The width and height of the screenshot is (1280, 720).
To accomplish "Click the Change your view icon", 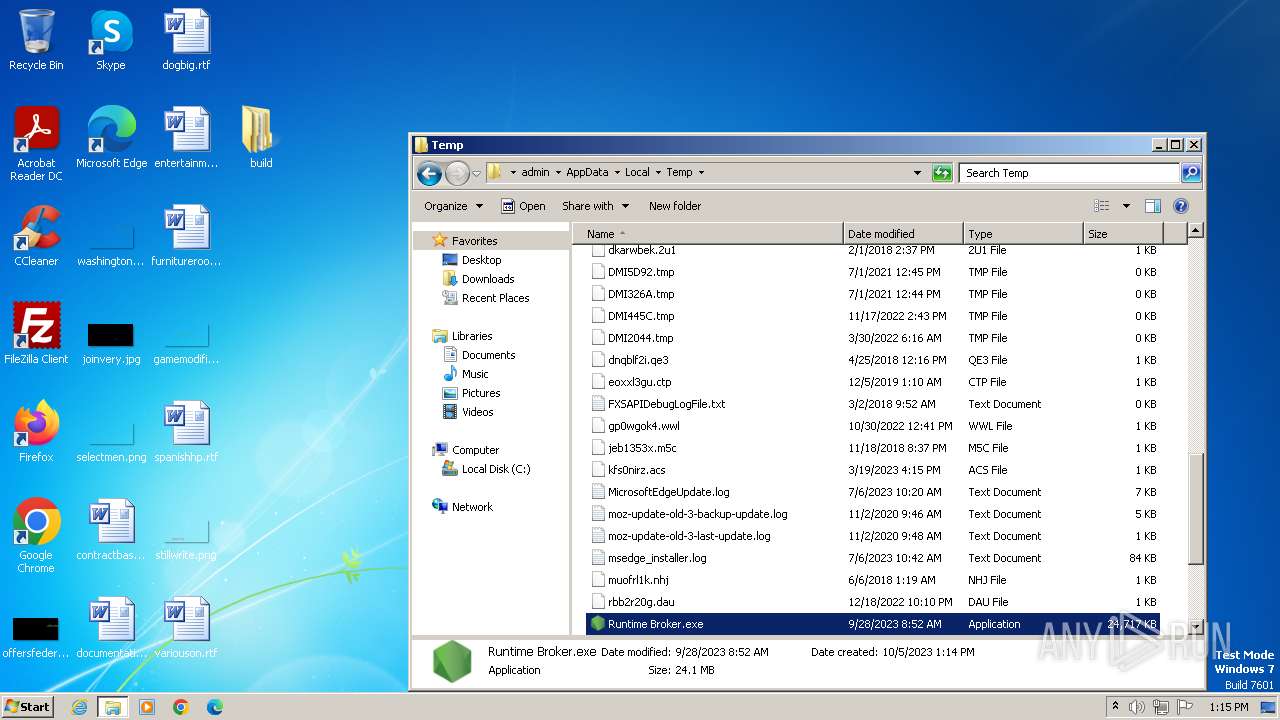I will 1102,206.
